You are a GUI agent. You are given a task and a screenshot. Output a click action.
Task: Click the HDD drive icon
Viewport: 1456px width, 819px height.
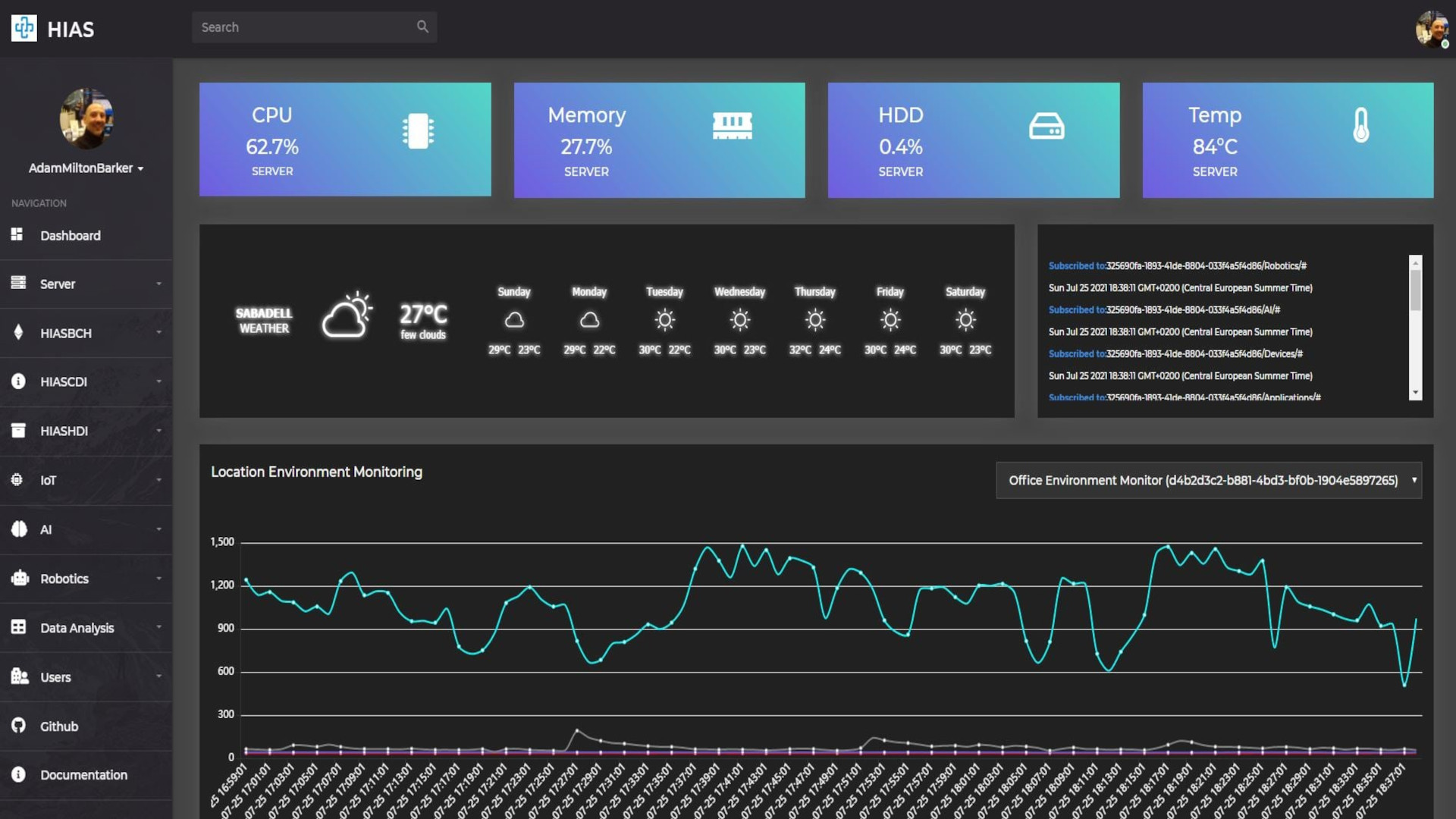click(x=1046, y=126)
